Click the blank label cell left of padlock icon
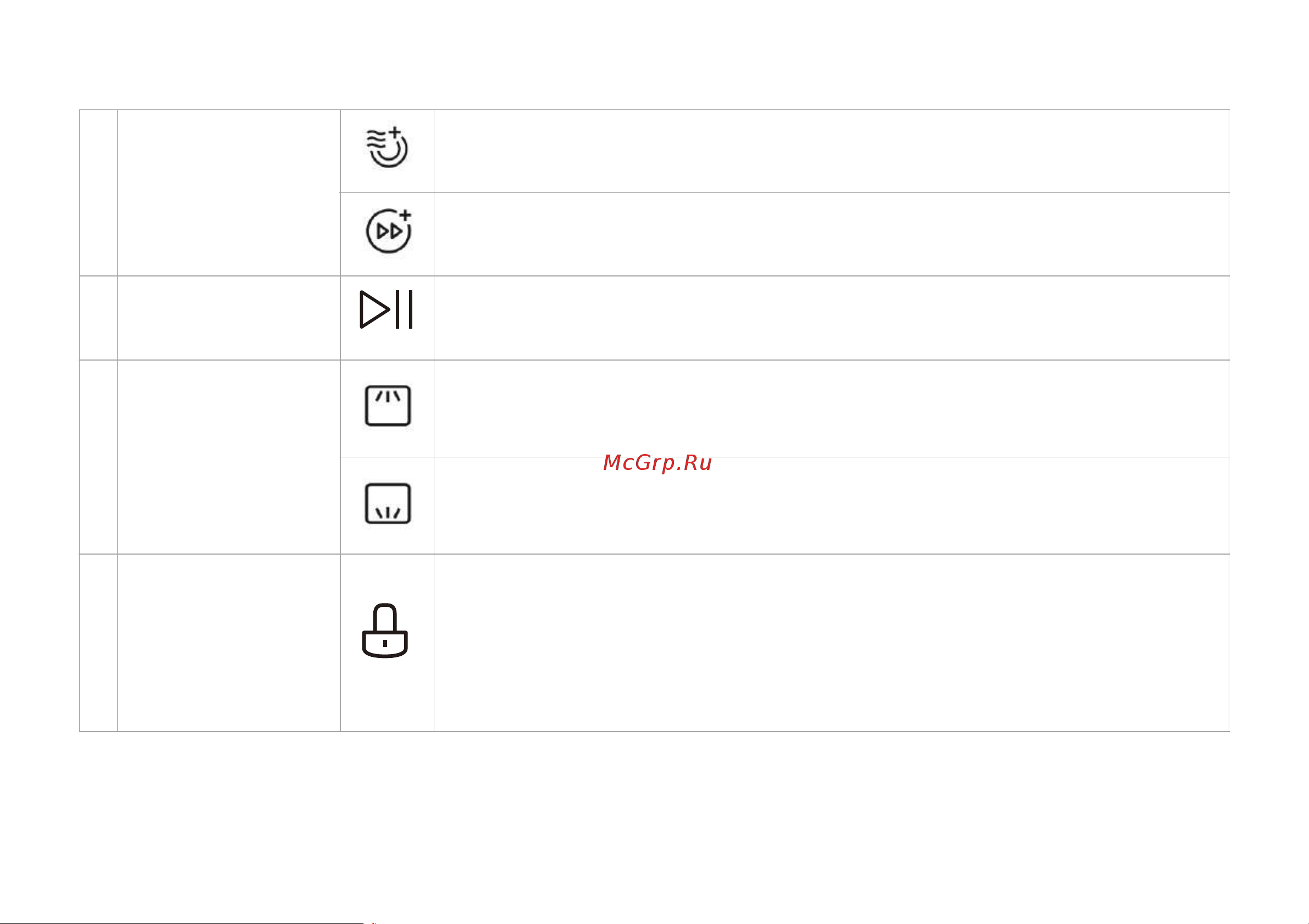1309x924 pixels. point(229,643)
